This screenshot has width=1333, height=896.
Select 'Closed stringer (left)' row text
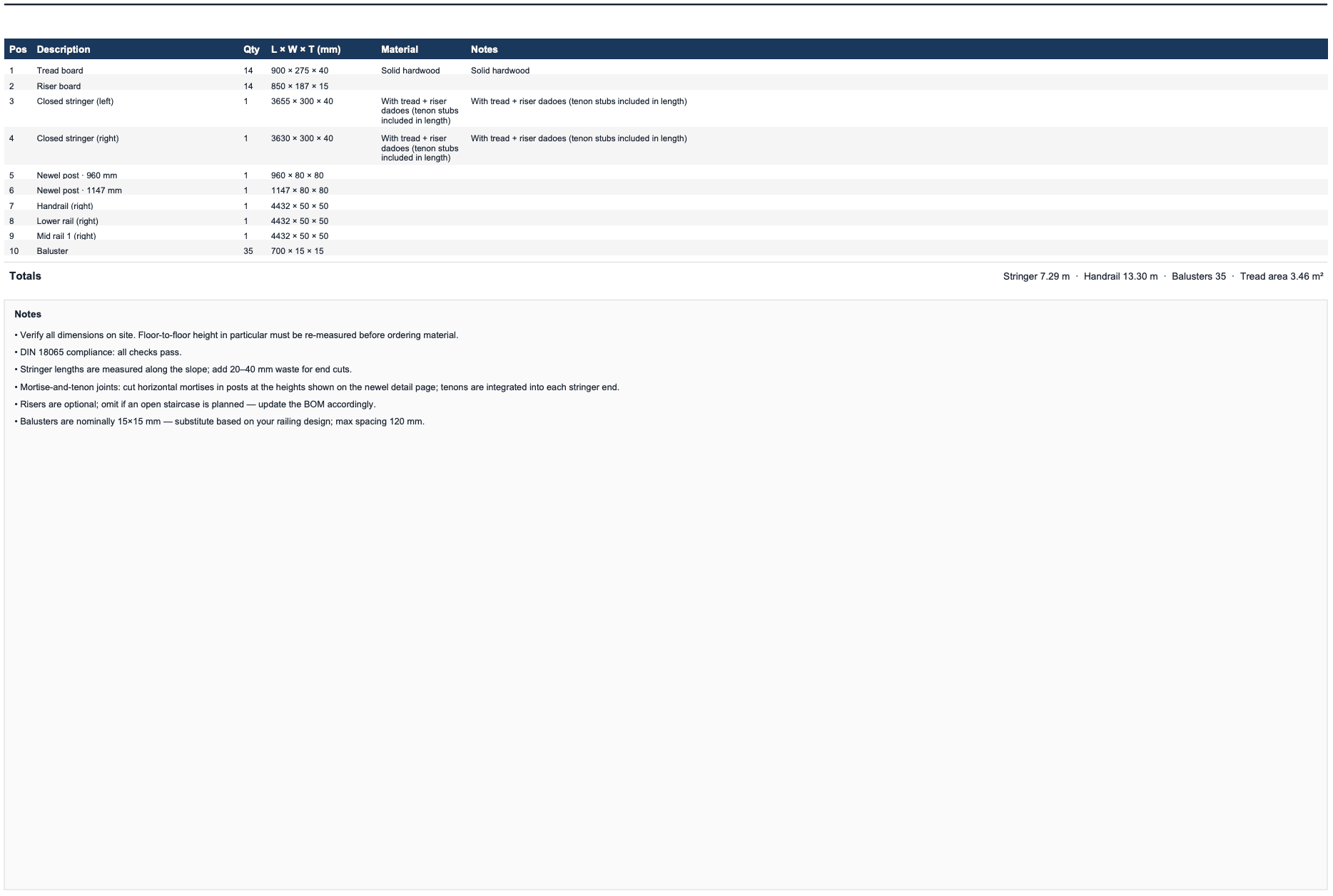pyautogui.click(x=75, y=101)
